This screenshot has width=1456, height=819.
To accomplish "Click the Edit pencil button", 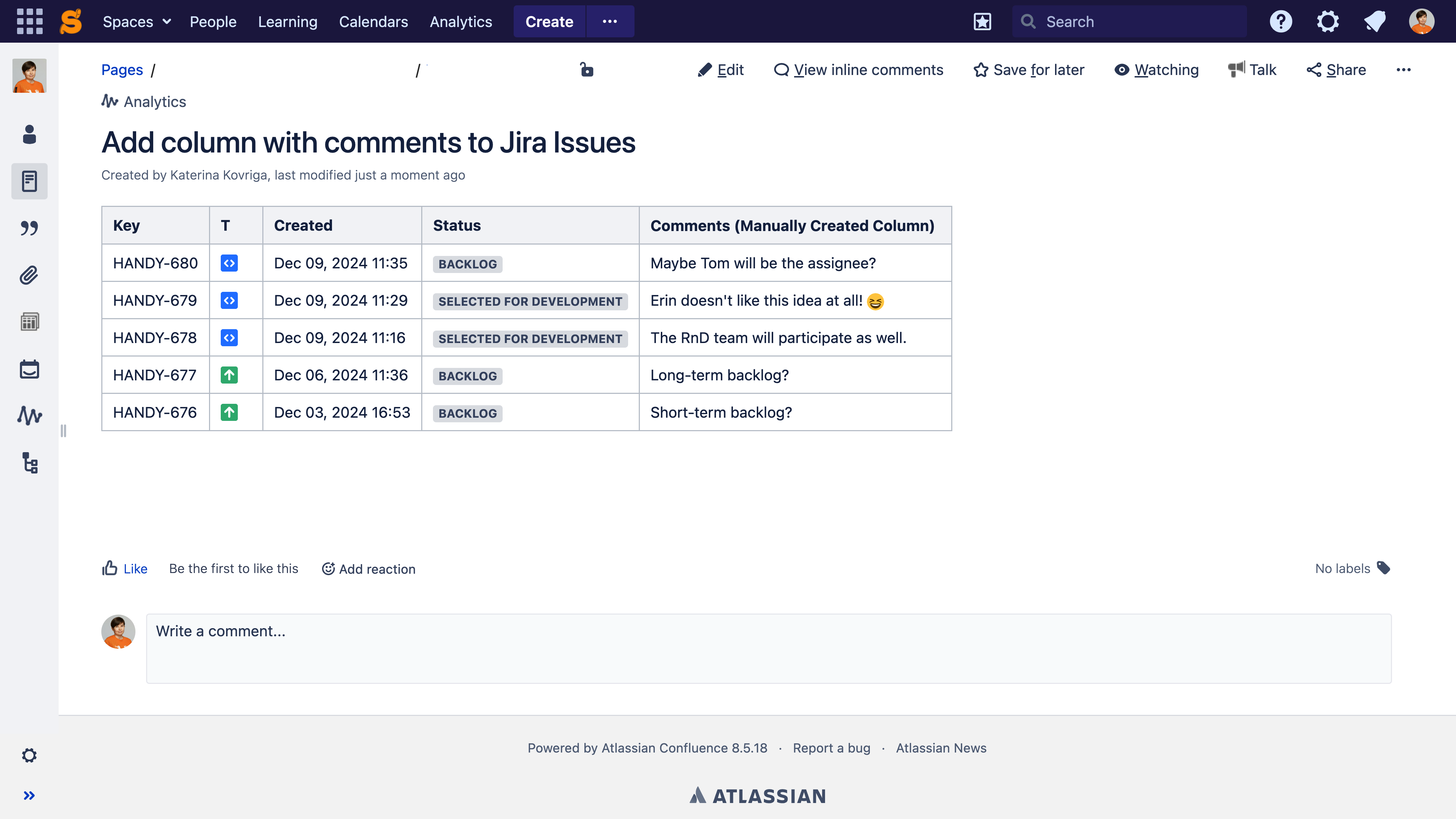I will (x=720, y=70).
